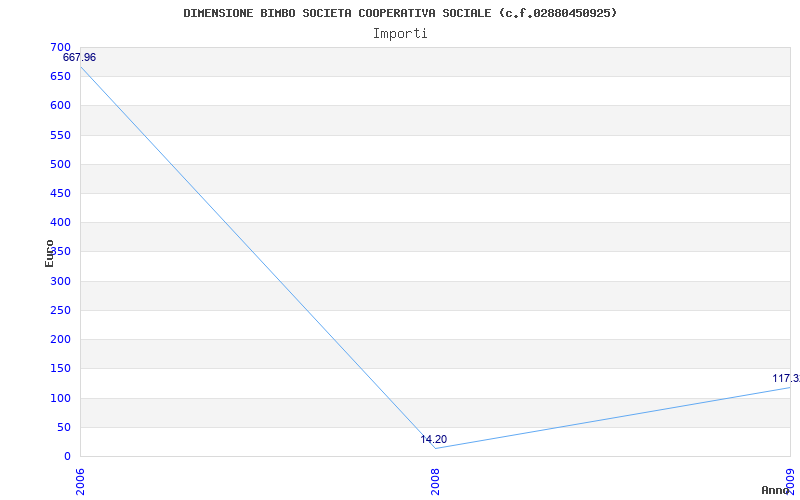Click the y-axis value 0
This screenshot has height=500, width=800.
tap(67, 456)
